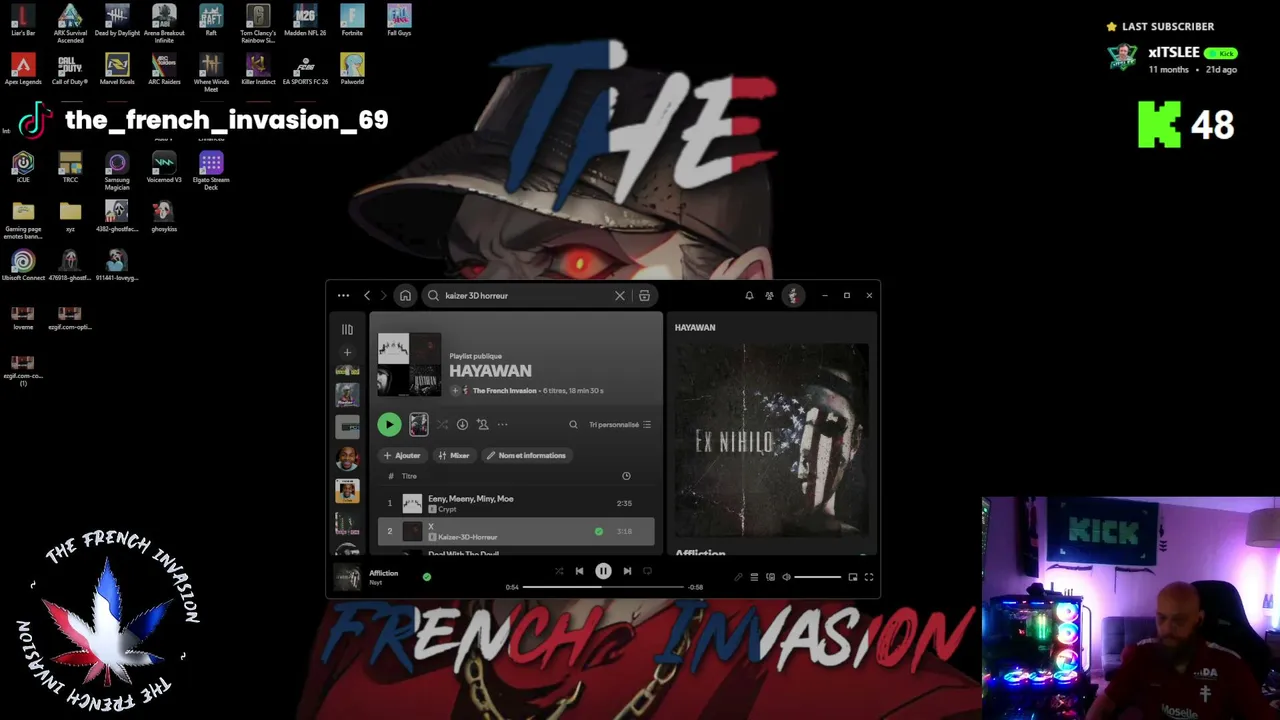The height and width of the screenshot is (720, 1280).
Task: Toggle repeat in the player bar
Action: (647, 572)
